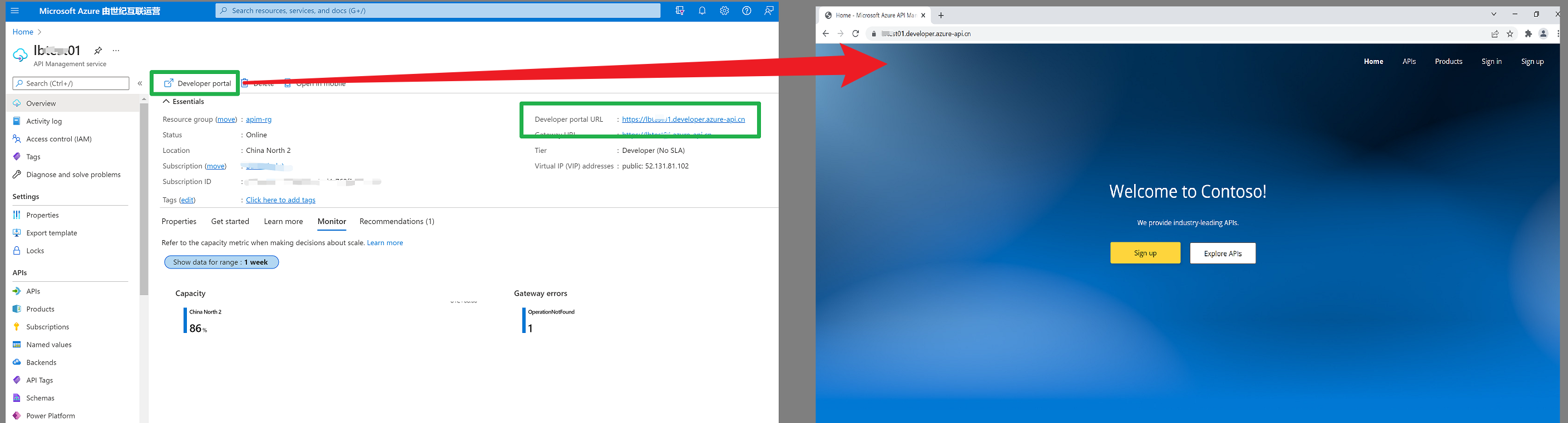Open the apim-rg resource group link

tap(259, 120)
